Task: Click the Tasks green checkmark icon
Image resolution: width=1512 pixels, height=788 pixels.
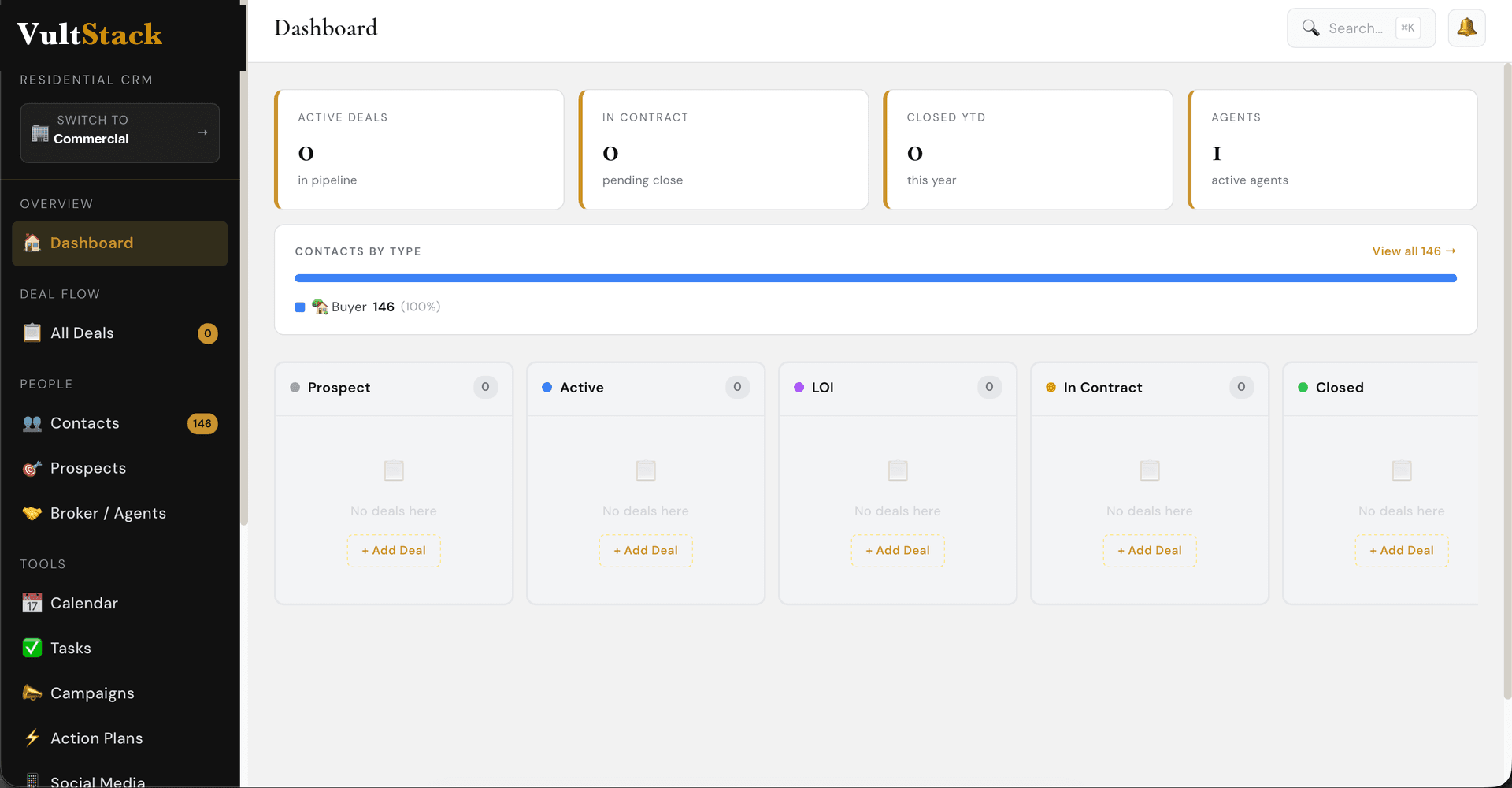Action: (x=32, y=648)
